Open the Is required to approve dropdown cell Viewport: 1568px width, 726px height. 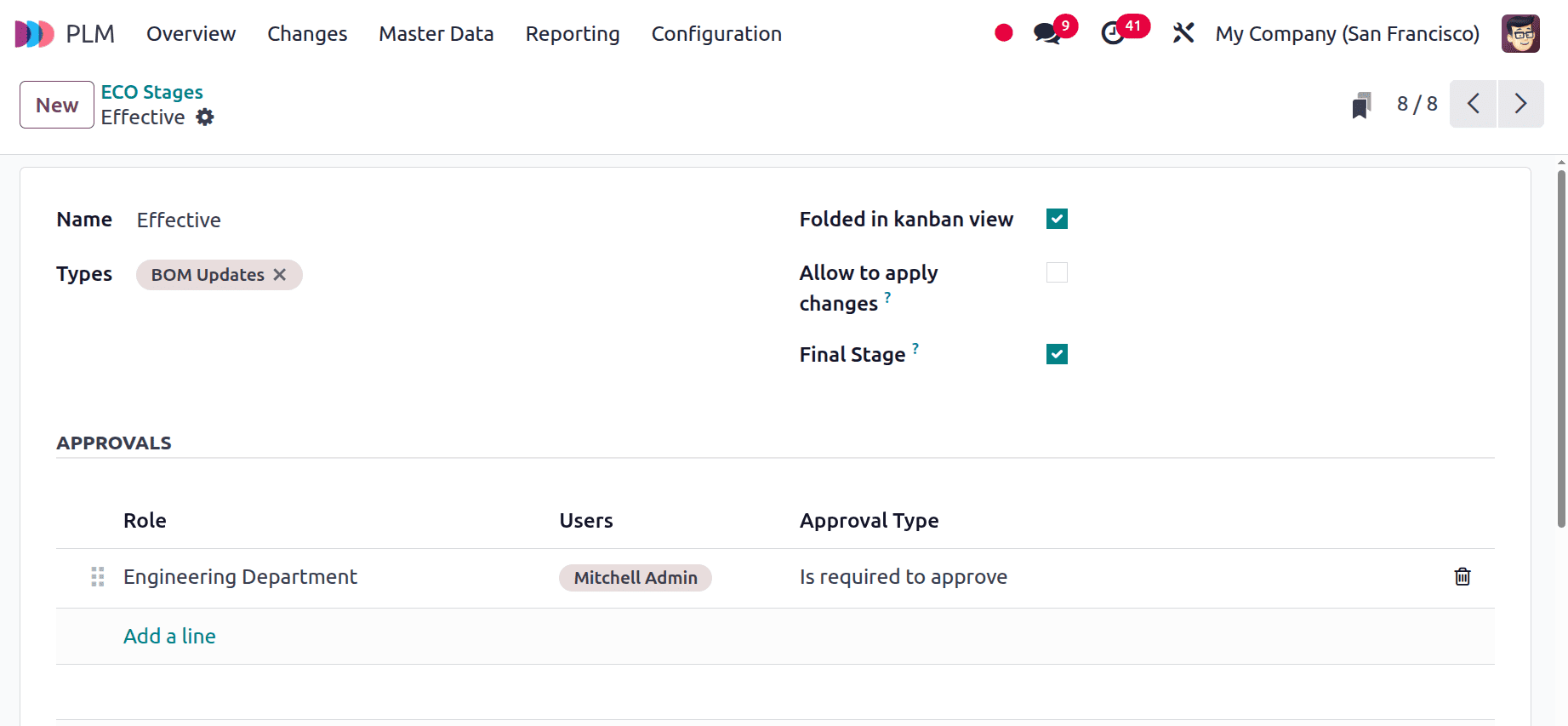904,577
